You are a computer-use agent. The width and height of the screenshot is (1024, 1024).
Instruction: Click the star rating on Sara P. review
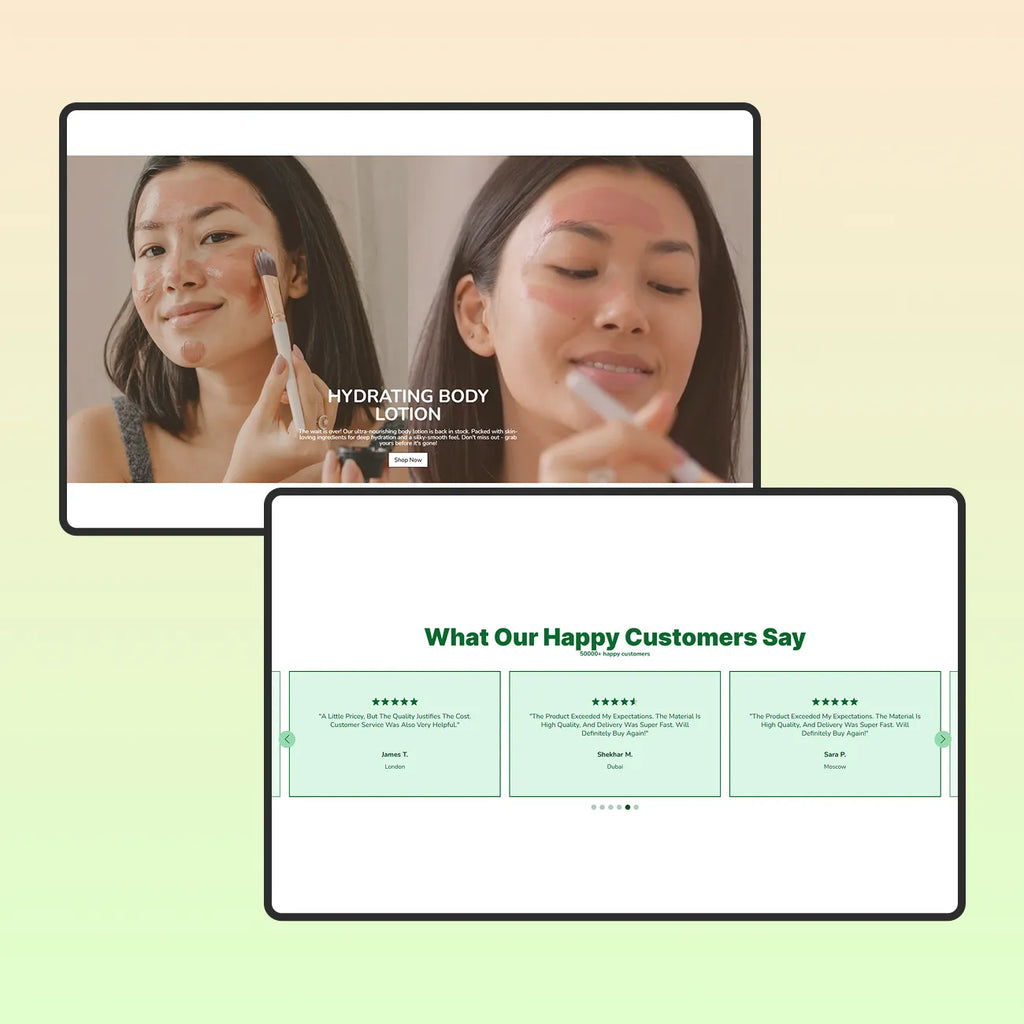(835, 701)
